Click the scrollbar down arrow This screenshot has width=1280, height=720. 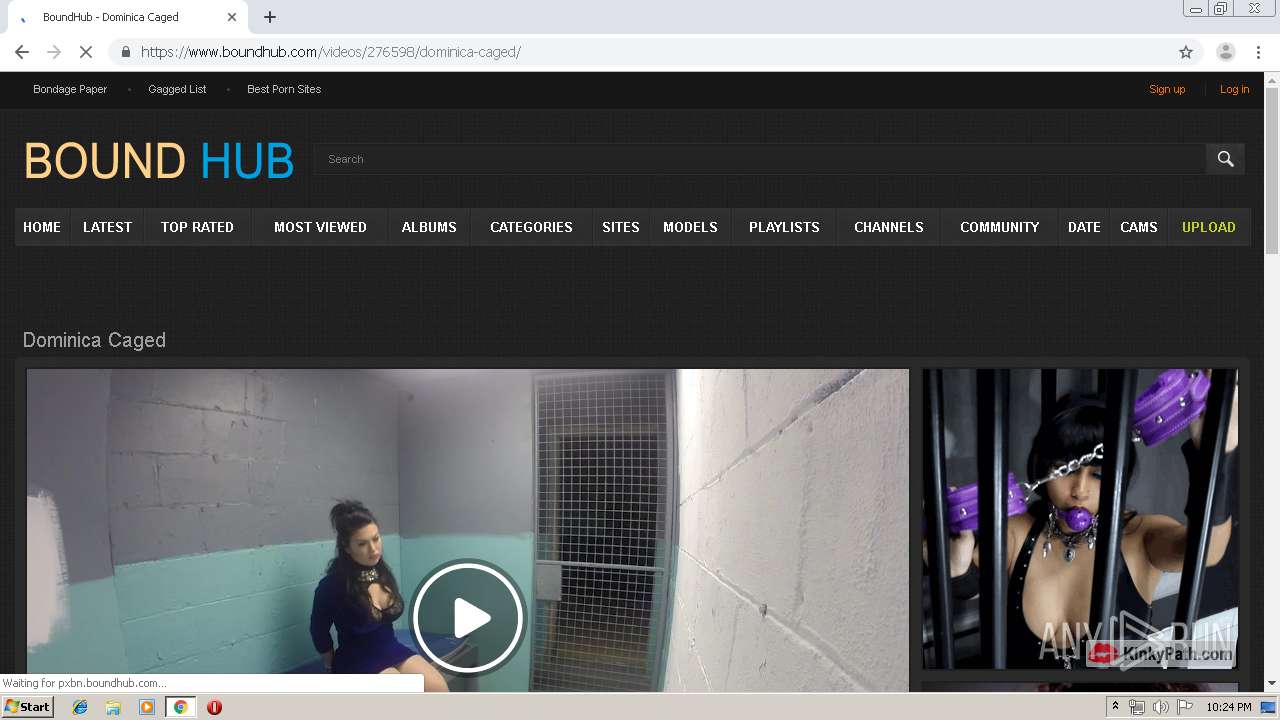coord(1271,683)
